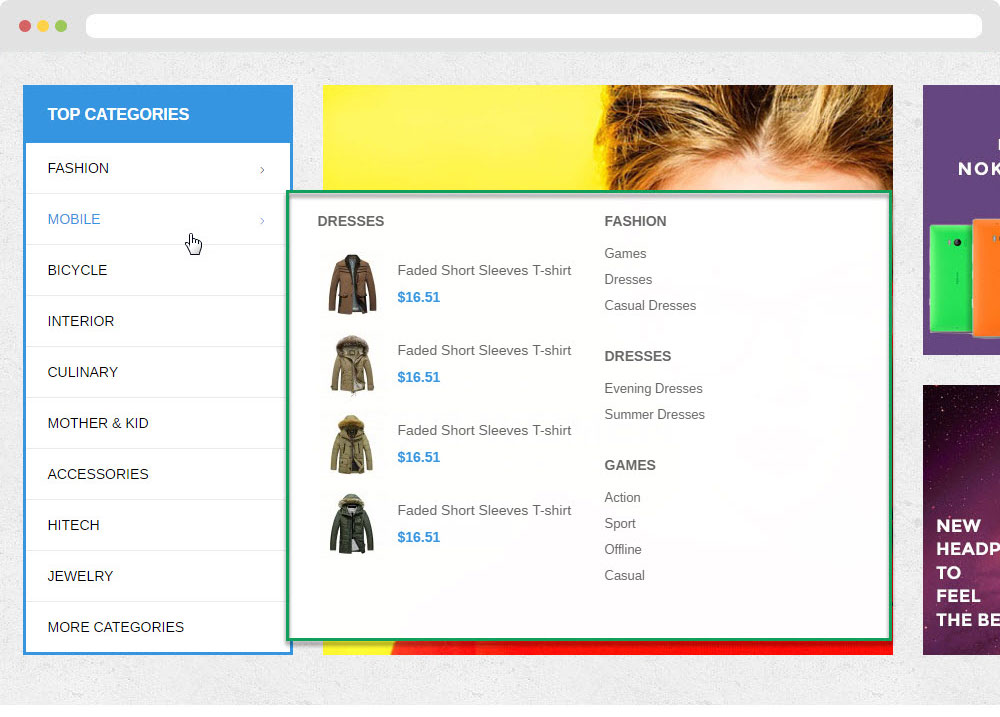Click the brown jacket product thumbnail
The image size is (1000, 717).
[351, 284]
